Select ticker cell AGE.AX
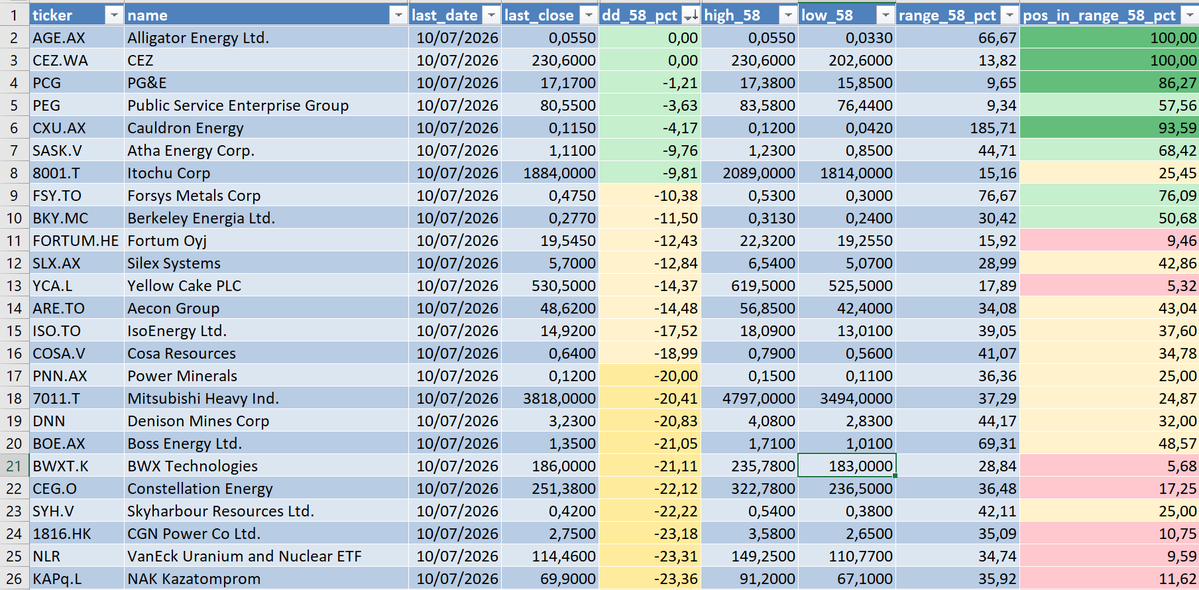Viewport: 1199px width, 590px height. [x=76, y=37]
